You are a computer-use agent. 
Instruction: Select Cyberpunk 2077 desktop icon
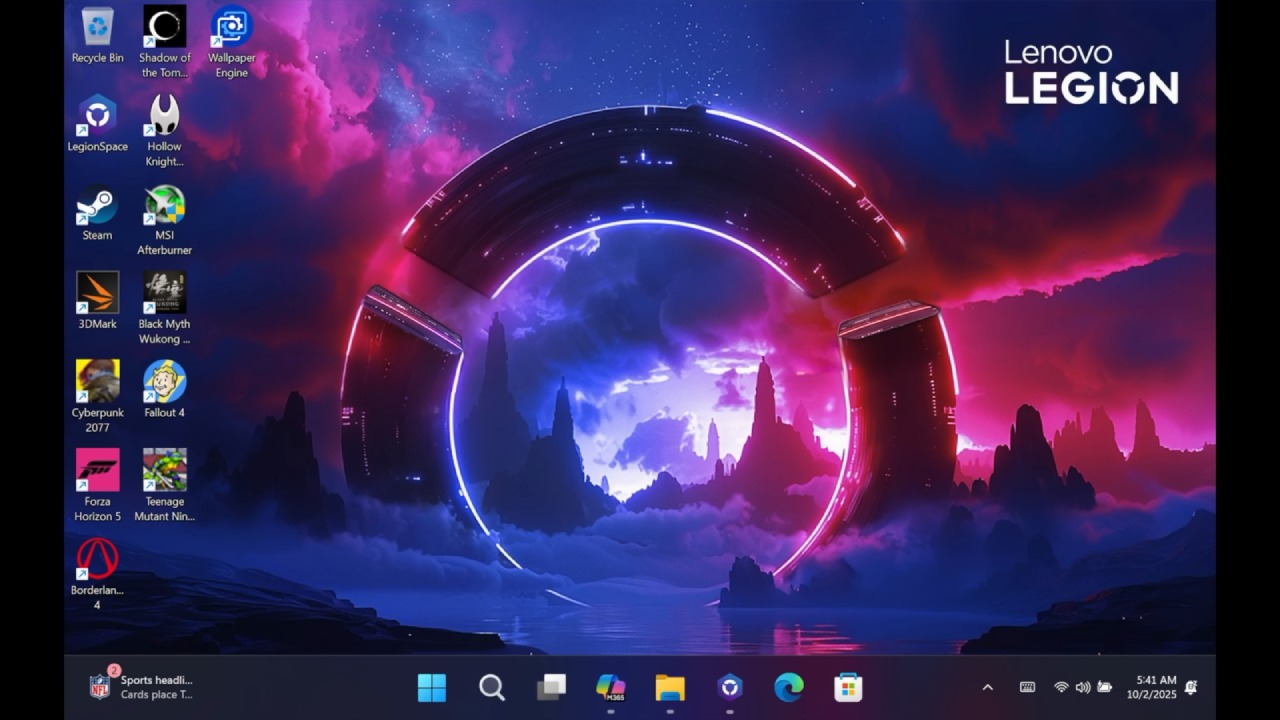pyautogui.click(x=97, y=397)
